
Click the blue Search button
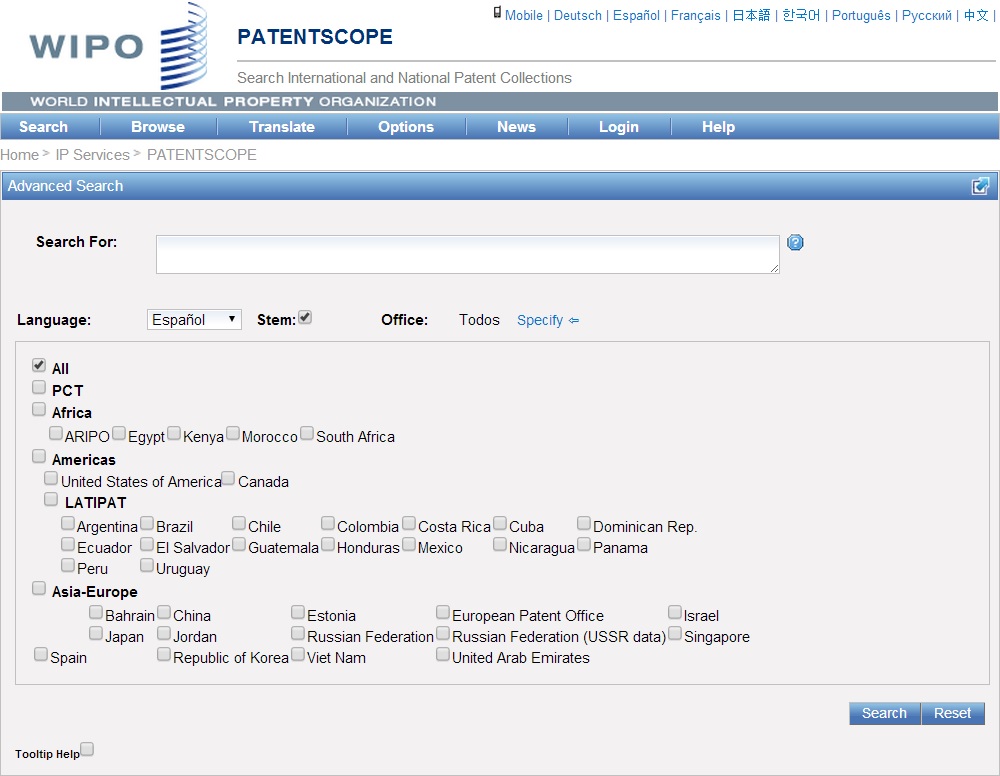click(885, 714)
